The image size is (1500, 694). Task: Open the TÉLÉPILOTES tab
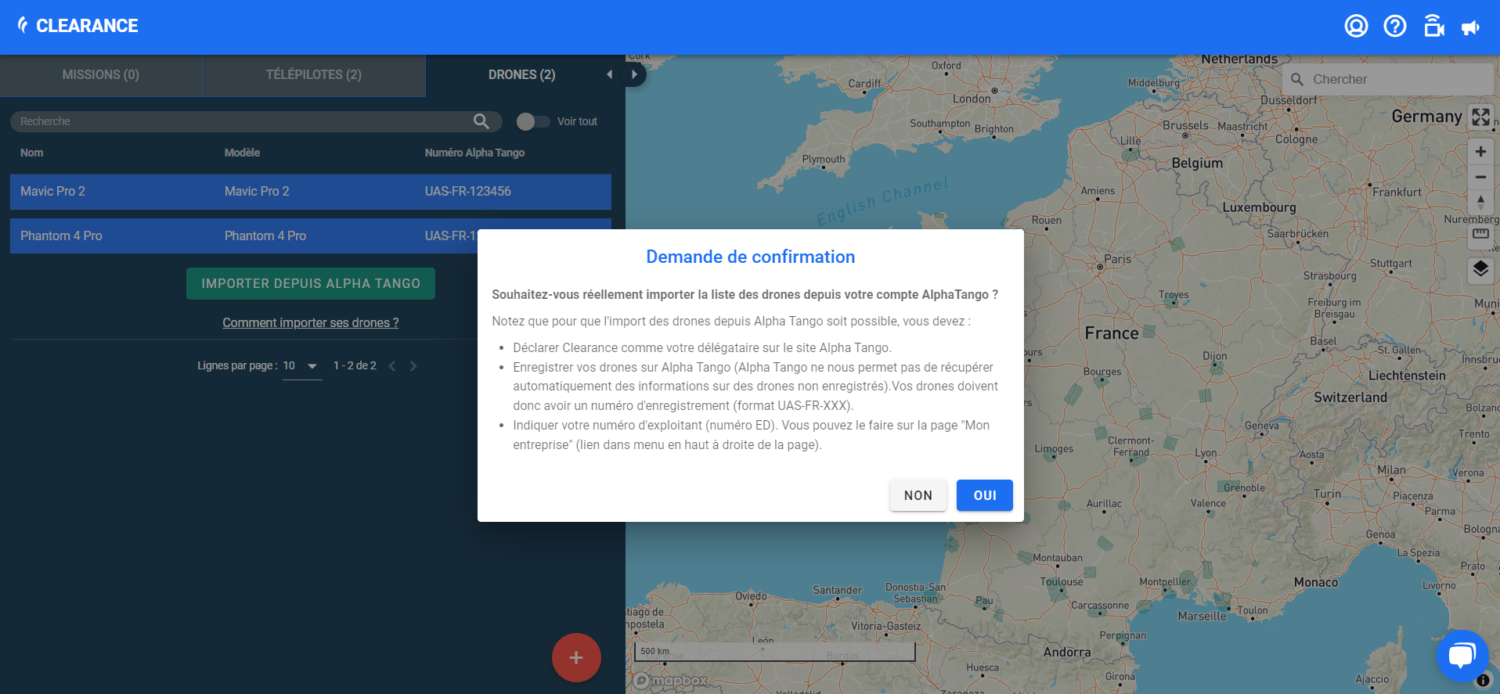313,74
